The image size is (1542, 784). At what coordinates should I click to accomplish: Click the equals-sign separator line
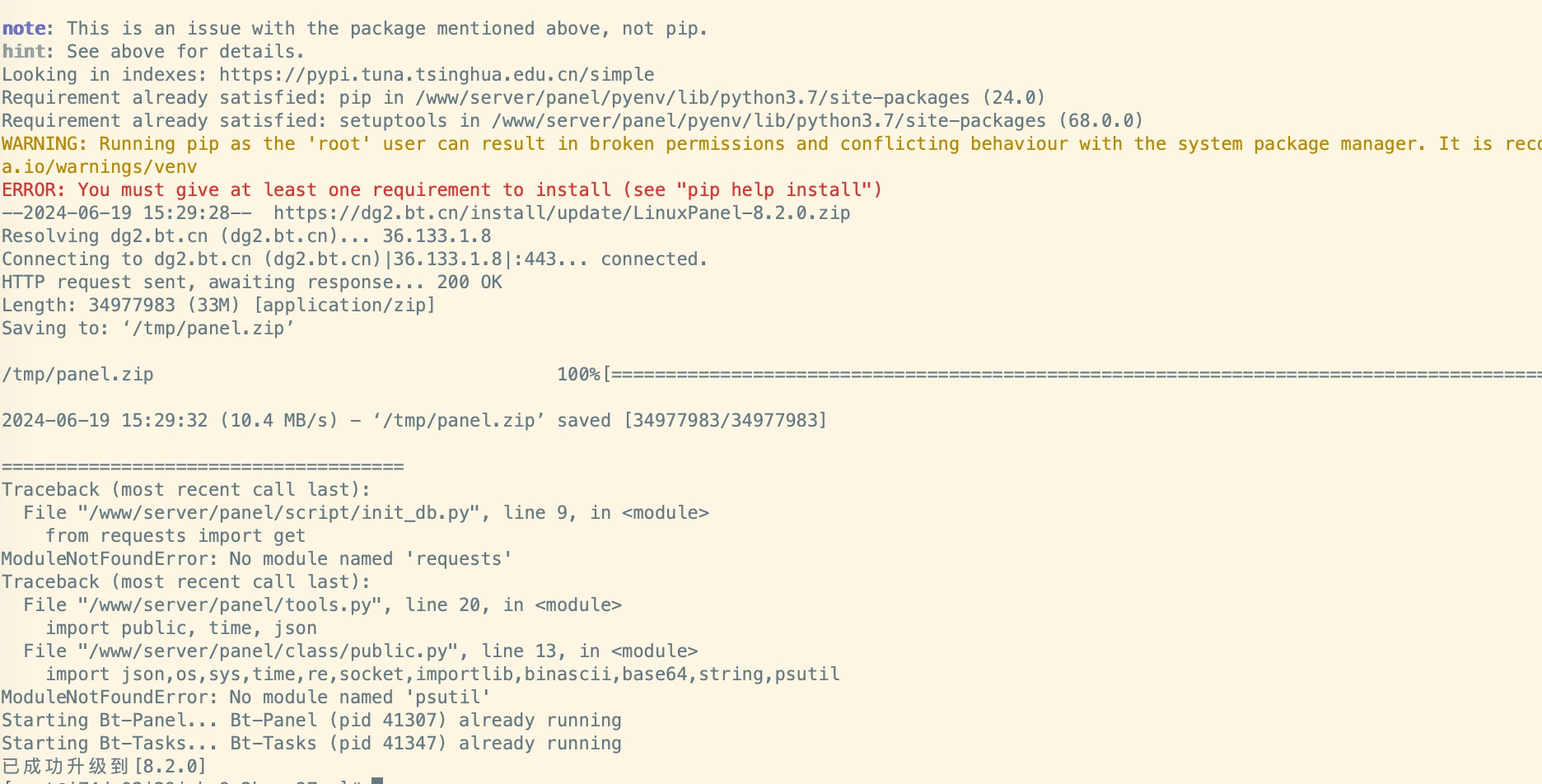[203, 467]
